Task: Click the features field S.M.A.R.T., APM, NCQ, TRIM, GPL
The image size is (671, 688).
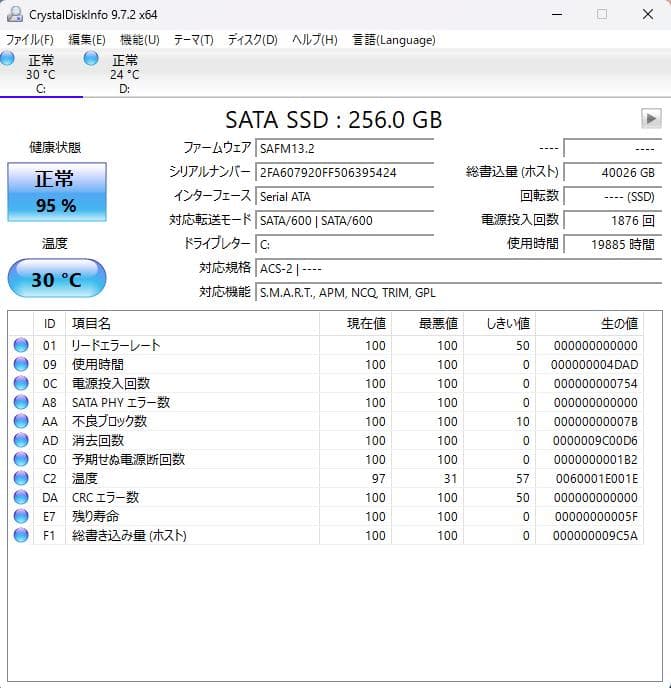Action: tap(459, 292)
